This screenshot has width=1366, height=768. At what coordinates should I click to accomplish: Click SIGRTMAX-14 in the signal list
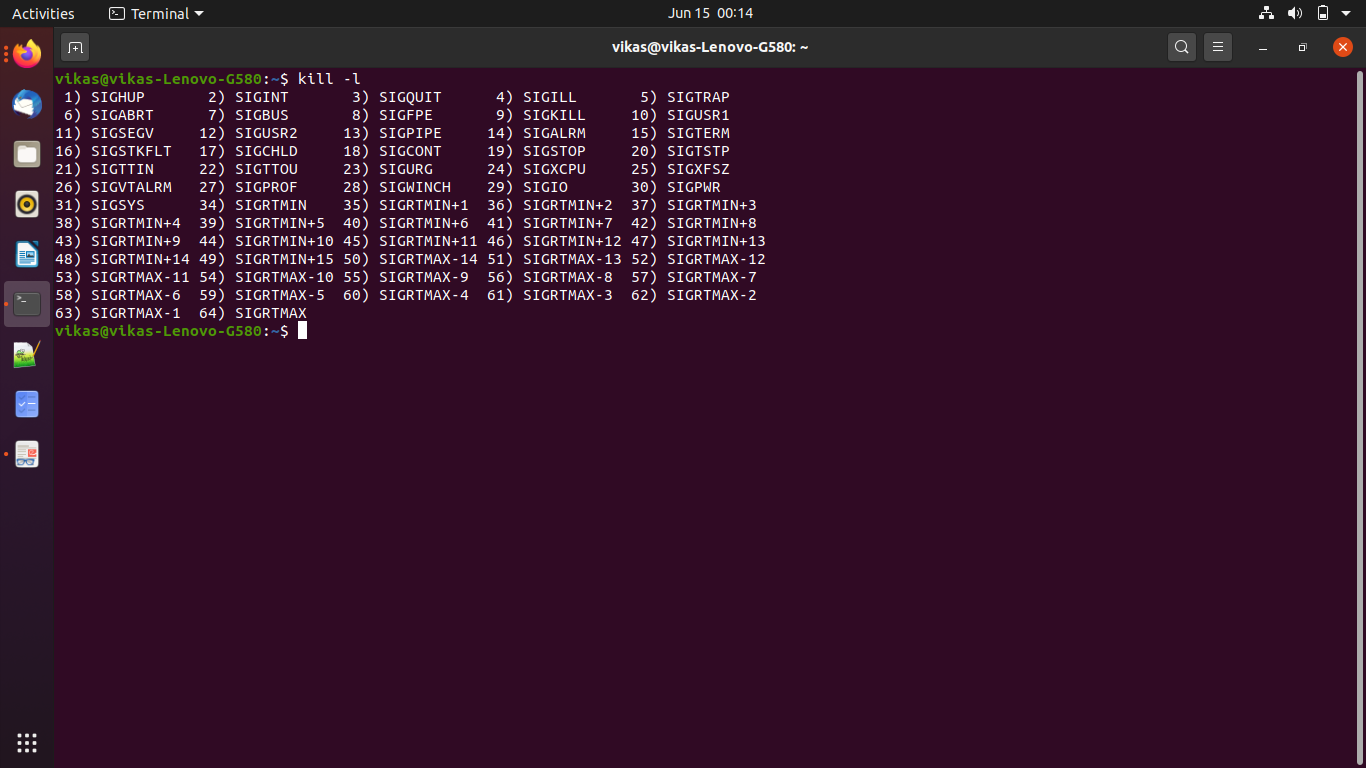click(x=428, y=259)
